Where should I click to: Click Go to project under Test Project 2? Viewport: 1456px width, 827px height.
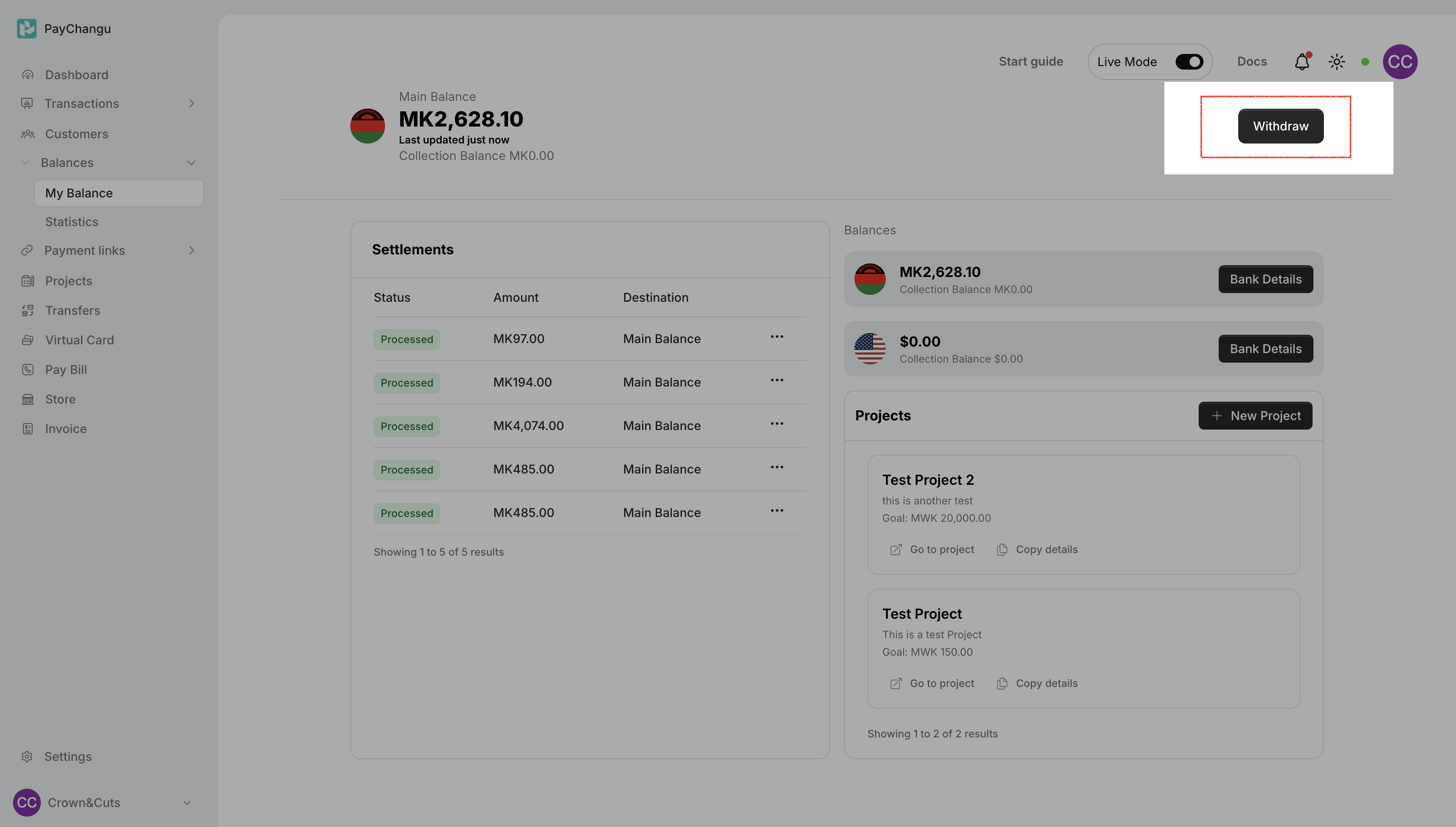pyautogui.click(x=932, y=549)
